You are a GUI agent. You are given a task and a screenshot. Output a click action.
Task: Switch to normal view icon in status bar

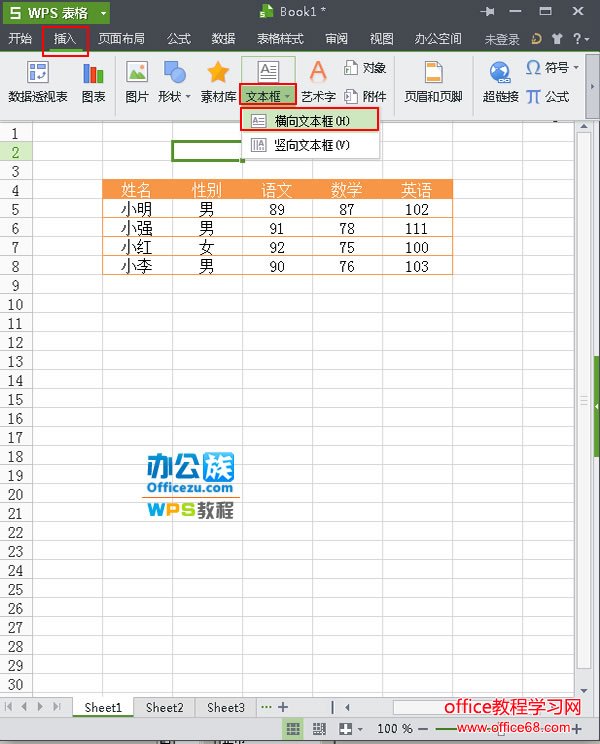coord(293,728)
